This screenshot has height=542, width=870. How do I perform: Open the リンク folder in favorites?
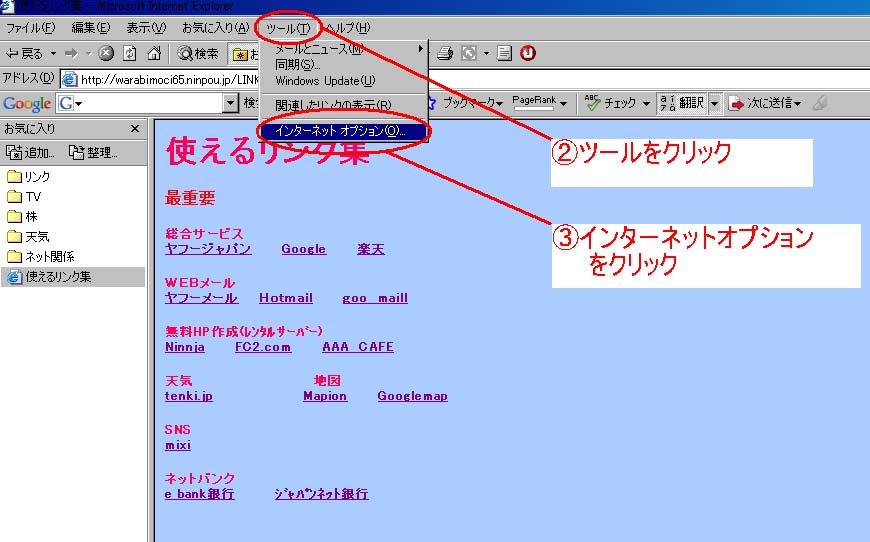(28, 177)
